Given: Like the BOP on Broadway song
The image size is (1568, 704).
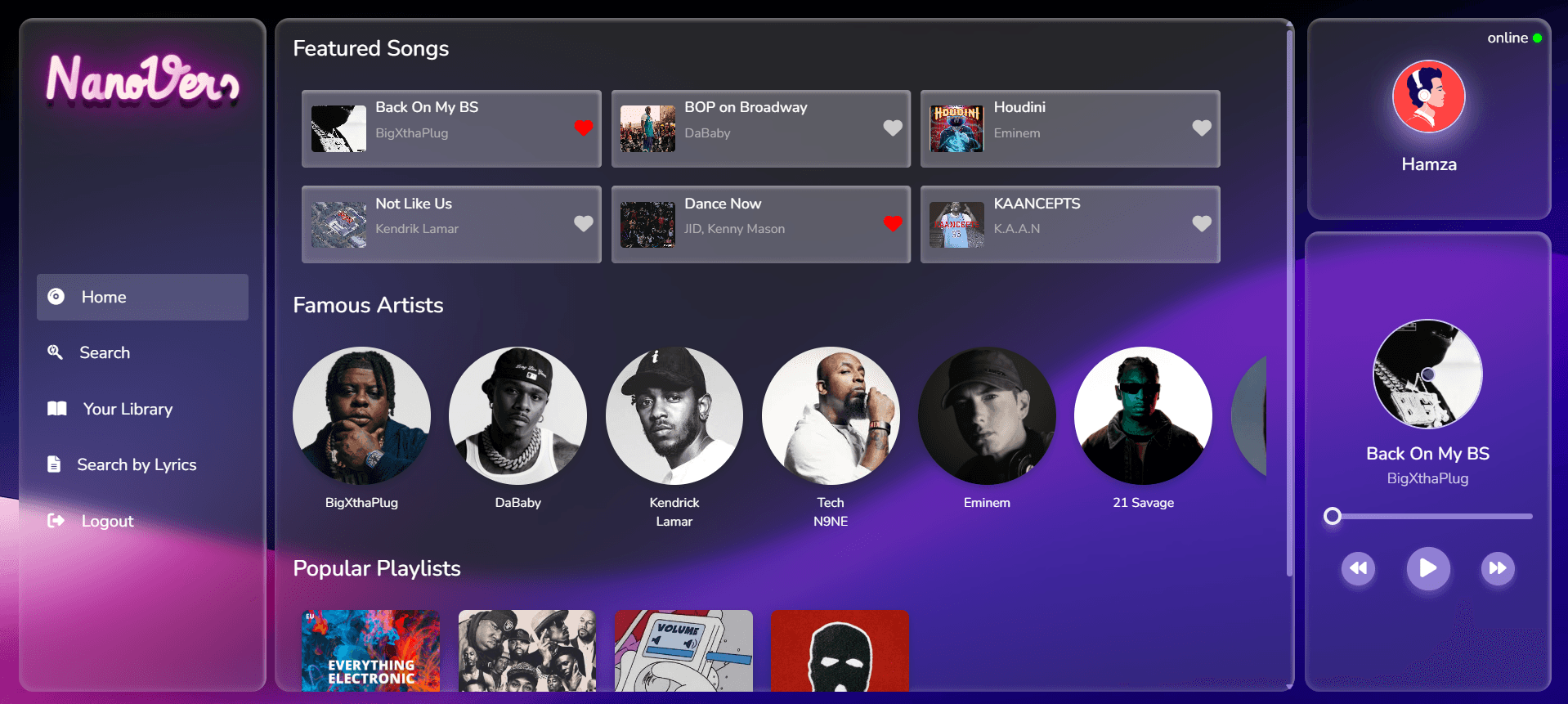Looking at the screenshot, I should point(893,128).
